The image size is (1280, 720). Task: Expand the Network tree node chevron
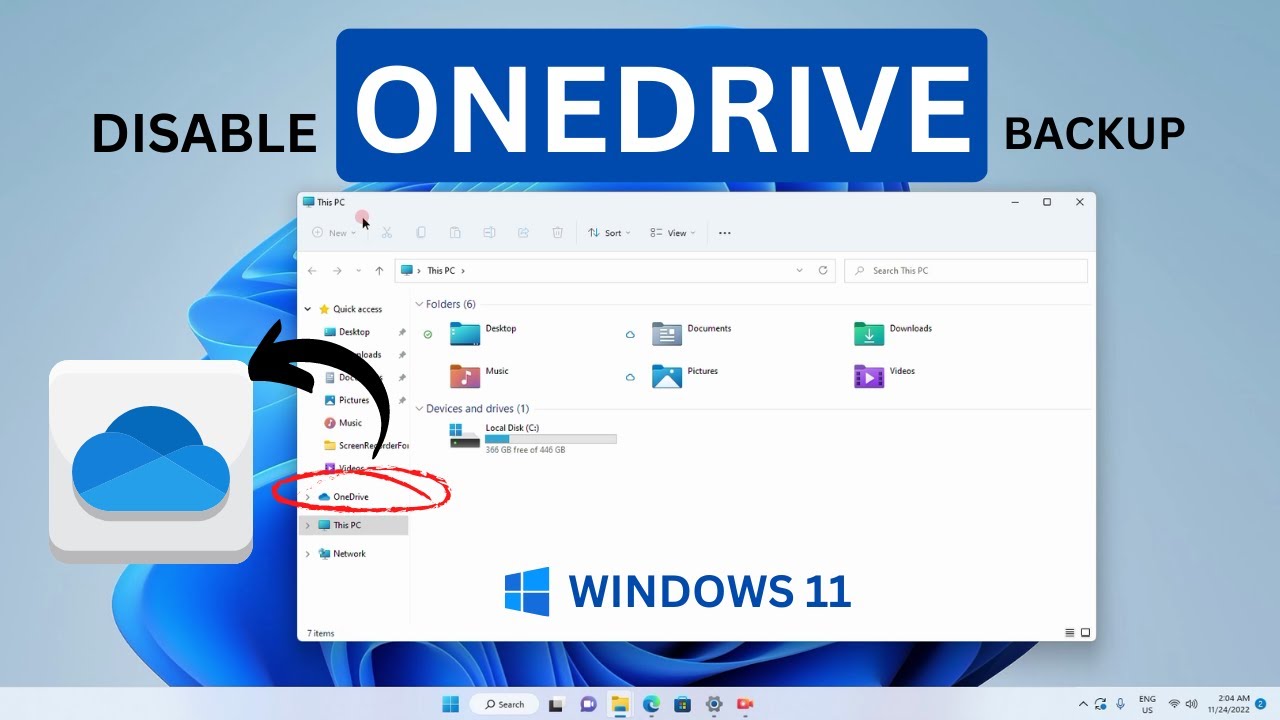[308, 553]
